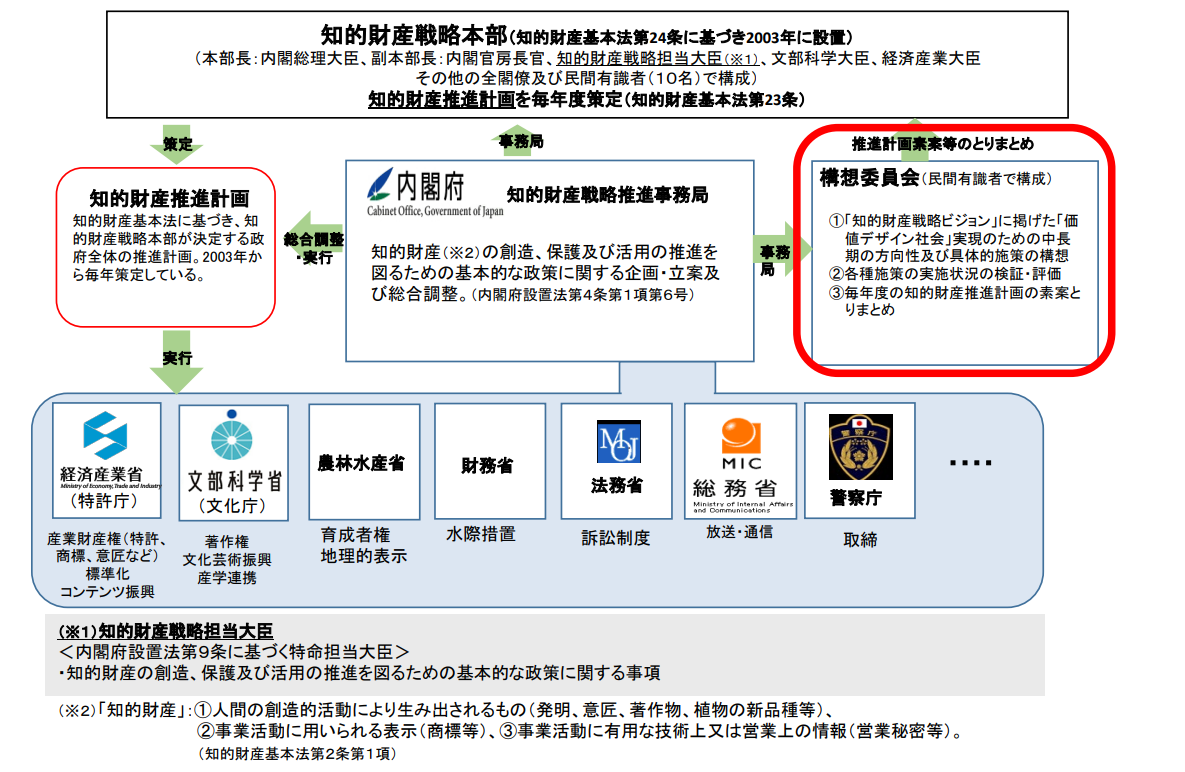Click the ellipsis dots after 警察庁
The width and height of the screenshot is (1185, 772).
[970, 462]
